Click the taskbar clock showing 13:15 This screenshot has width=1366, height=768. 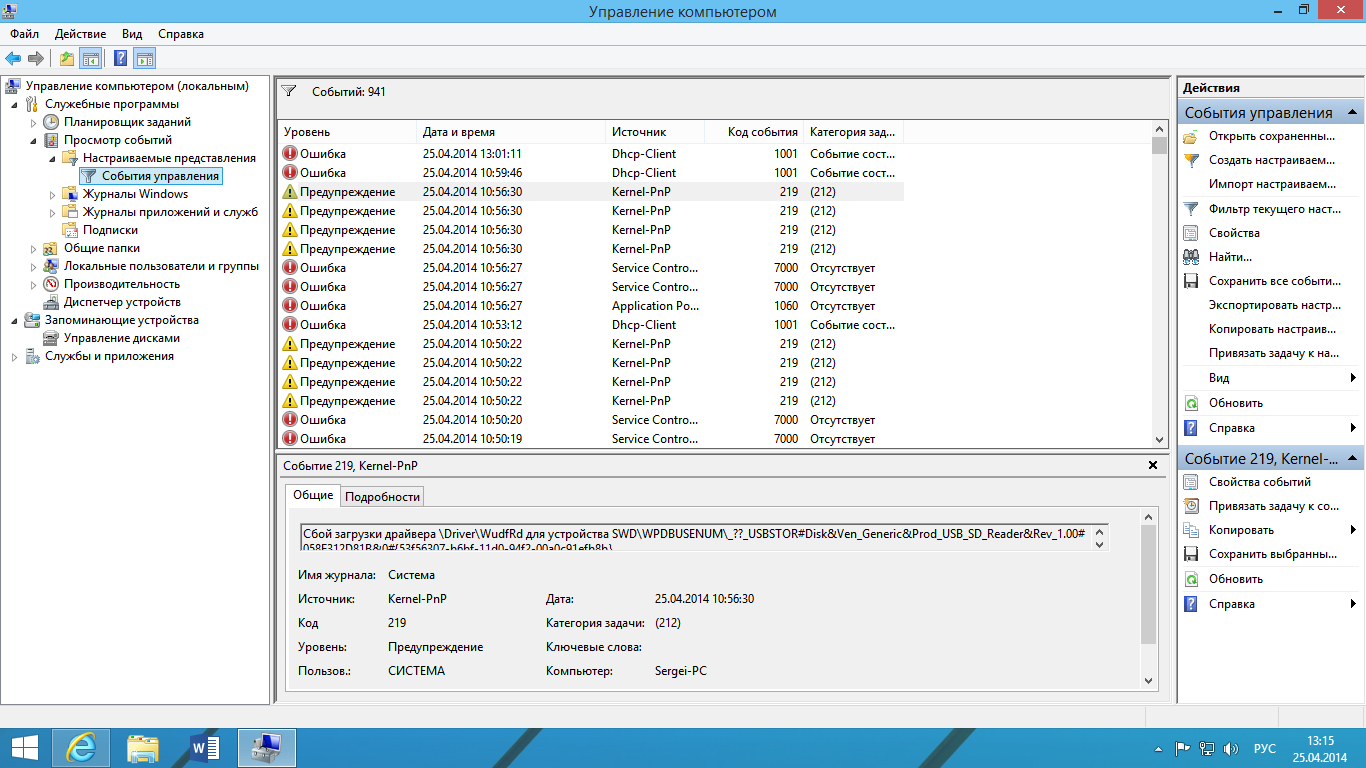pyautogui.click(x=1321, y=748)
